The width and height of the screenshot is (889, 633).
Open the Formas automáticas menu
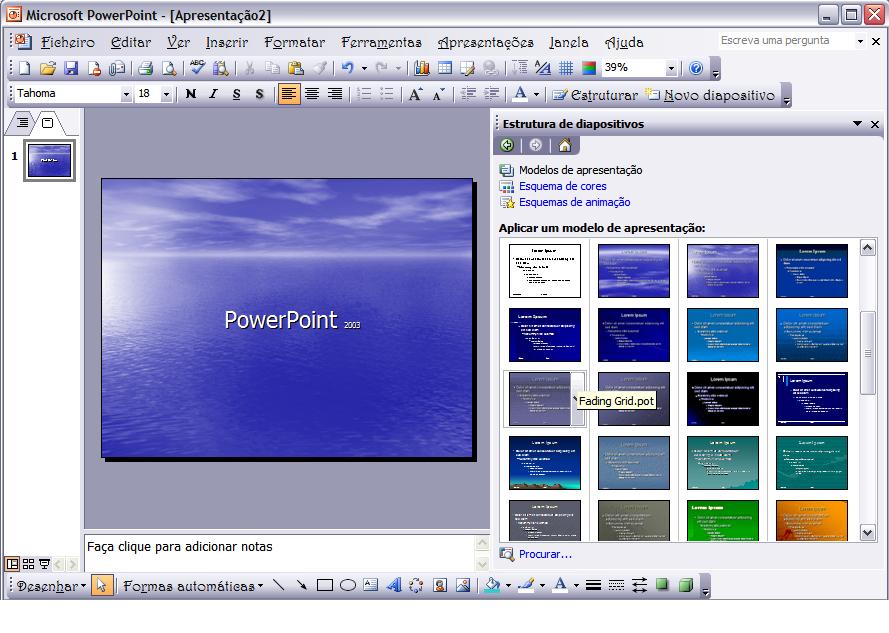[193, 585]
